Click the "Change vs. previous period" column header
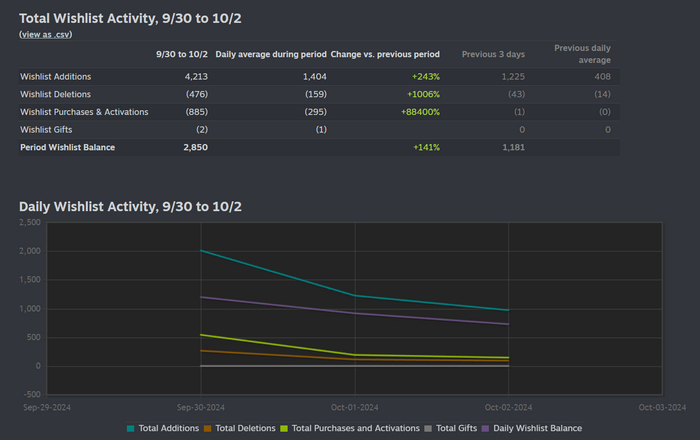Image resolution: width=700 pixels, height=440 pixels. coord(385,54)
